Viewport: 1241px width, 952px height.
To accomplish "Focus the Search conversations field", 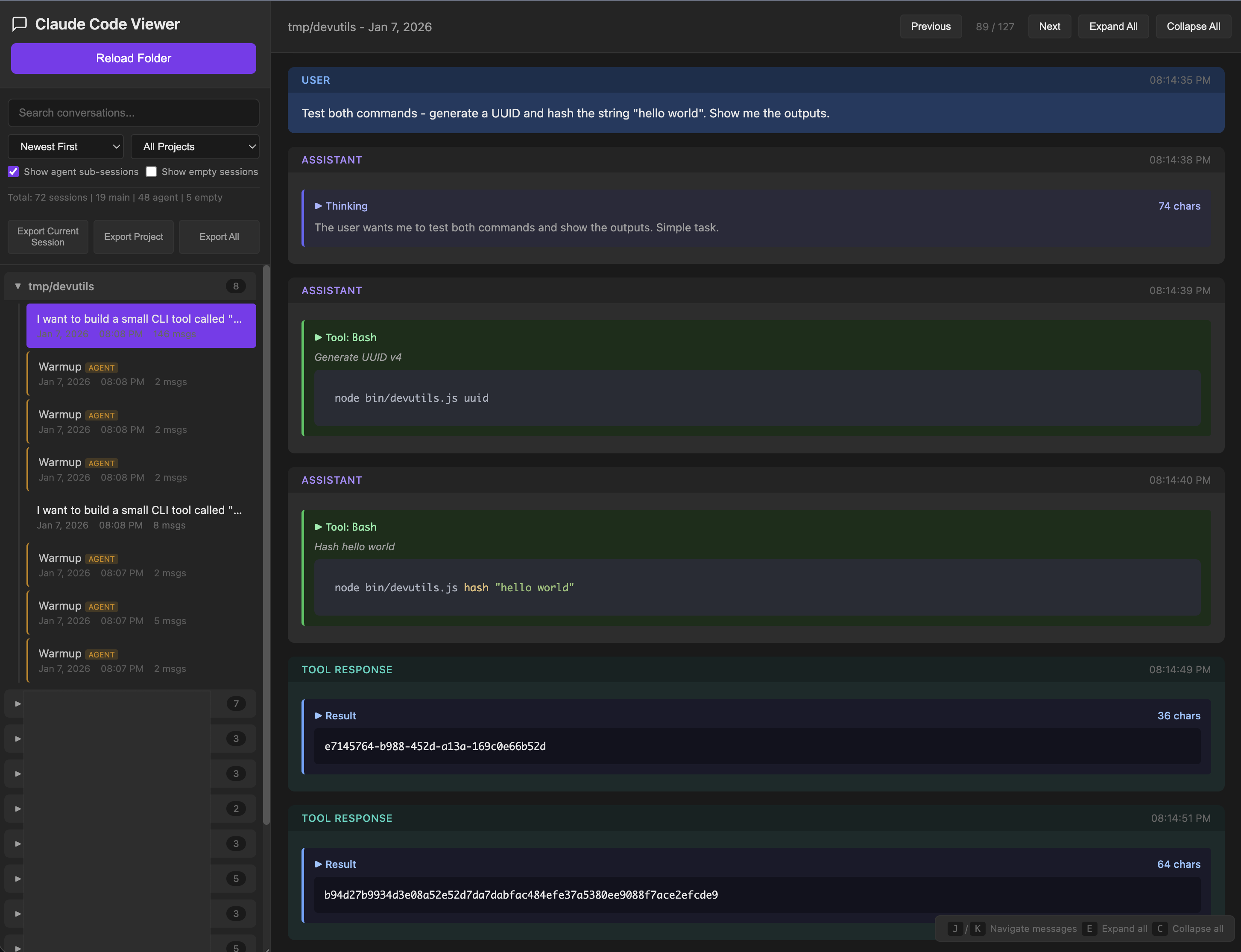I will click(x=133, y=113).
